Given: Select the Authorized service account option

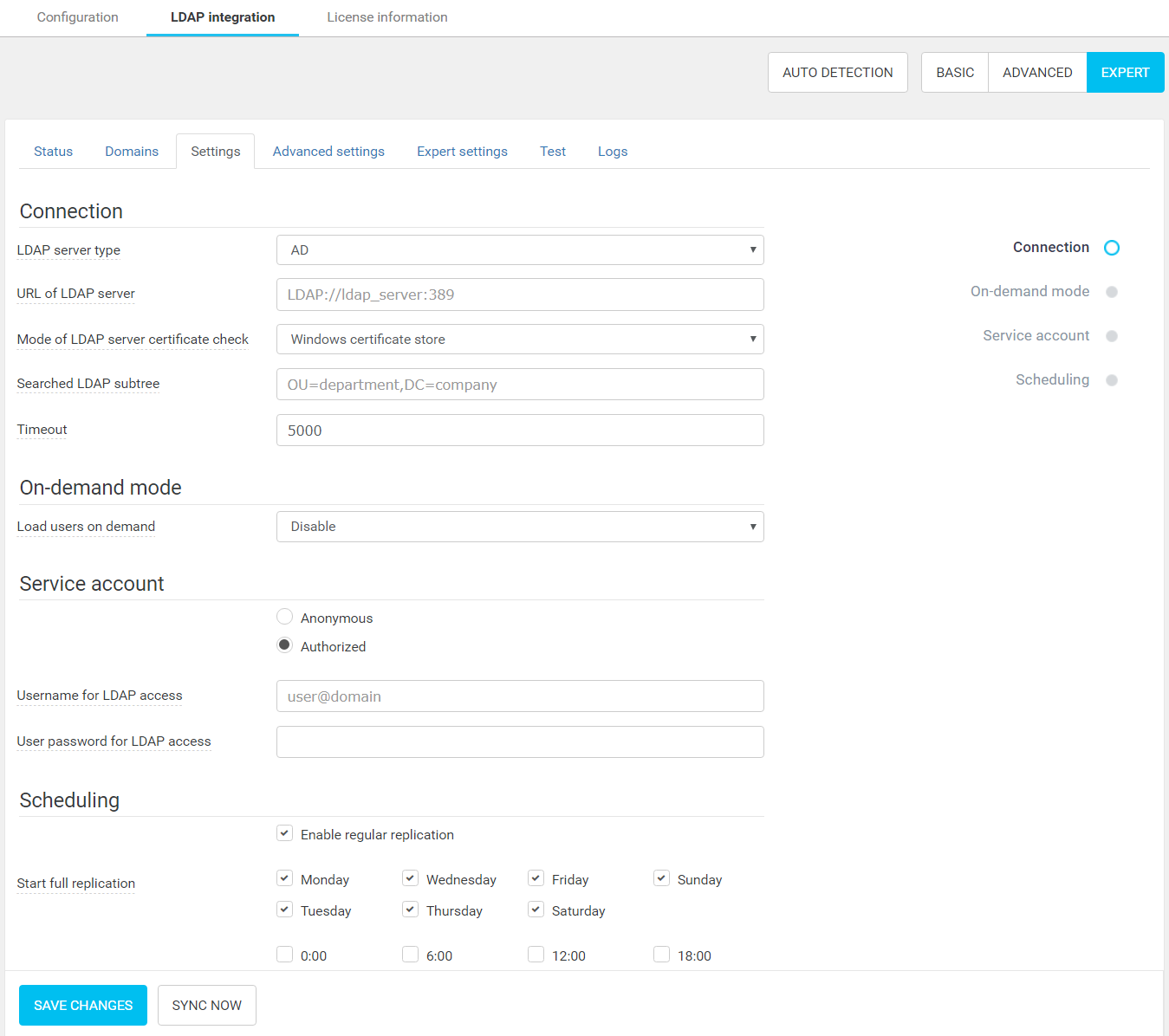Looking at the screenshot, I should pos(284,645).
